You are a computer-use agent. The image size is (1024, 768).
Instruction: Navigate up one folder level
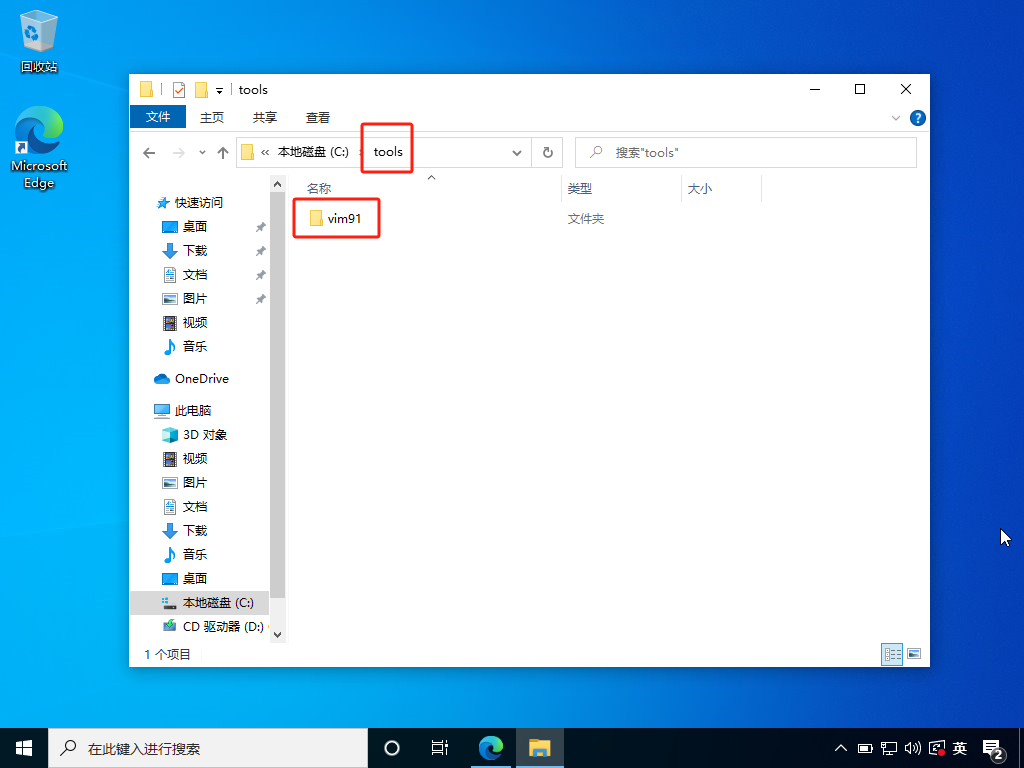click(x=222, y=152)
